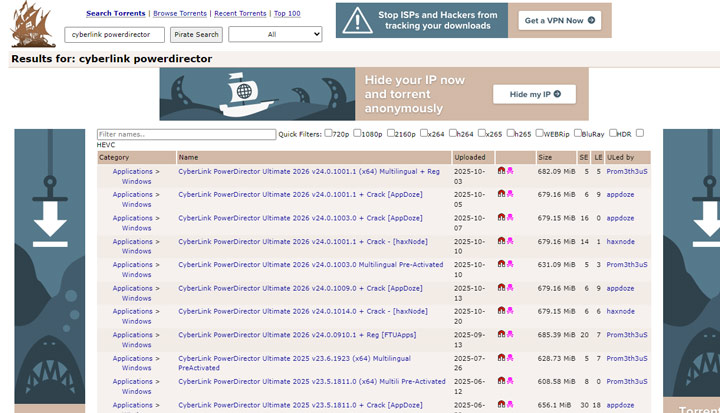Pink skull icon on v23.5.1811.0 (x64) Multili row
This screenshot has height=413, width=720.
[510, 380]
